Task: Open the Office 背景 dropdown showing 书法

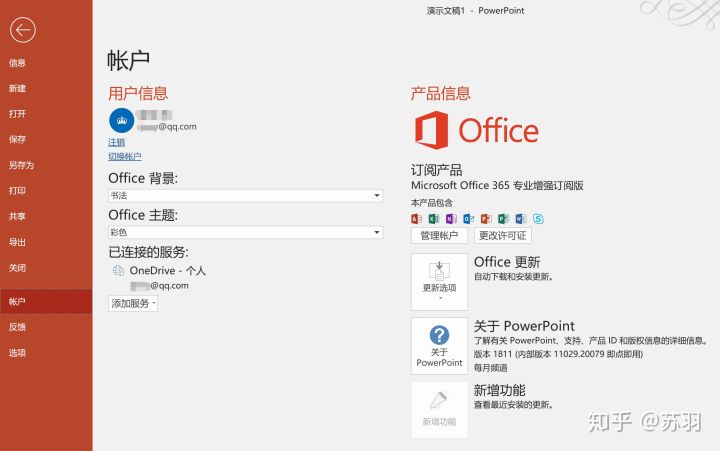Action: (x=245, y=196)
